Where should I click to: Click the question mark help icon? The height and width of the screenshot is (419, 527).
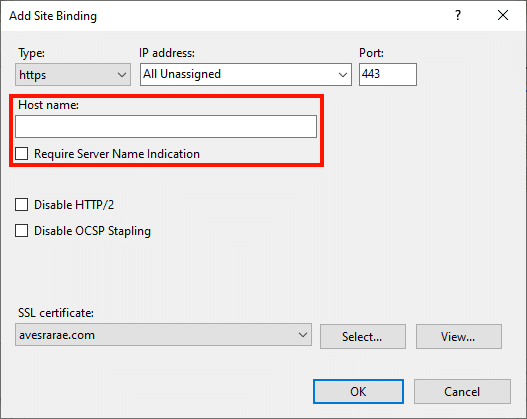(458, 15)
